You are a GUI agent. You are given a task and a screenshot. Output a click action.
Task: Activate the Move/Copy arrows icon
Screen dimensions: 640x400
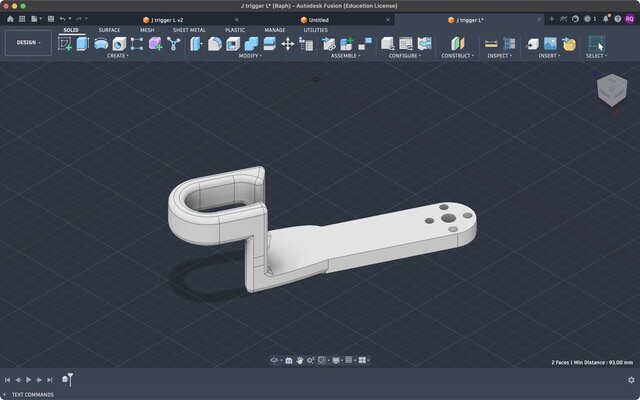click(x=288, y=44)
